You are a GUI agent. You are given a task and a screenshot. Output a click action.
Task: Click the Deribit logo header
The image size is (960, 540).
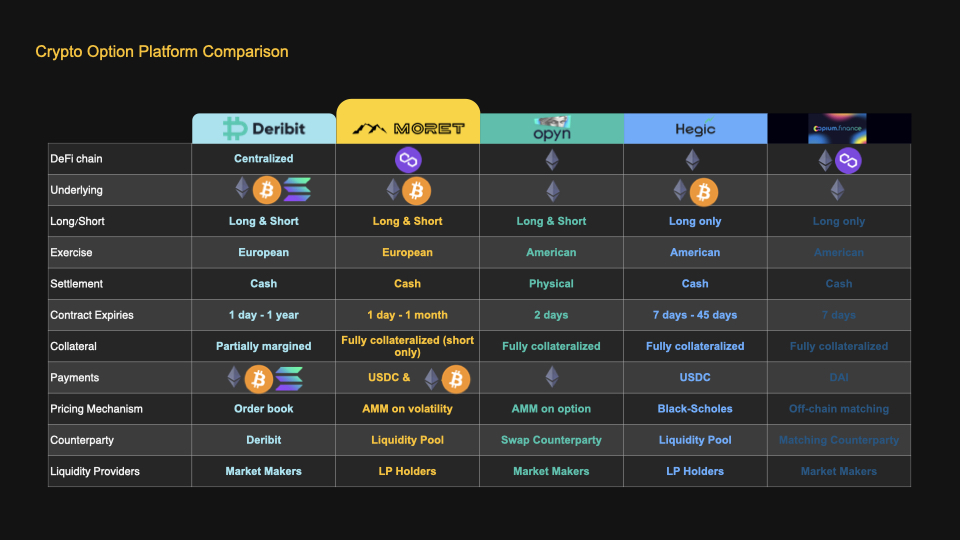click(x=264, y=129)
